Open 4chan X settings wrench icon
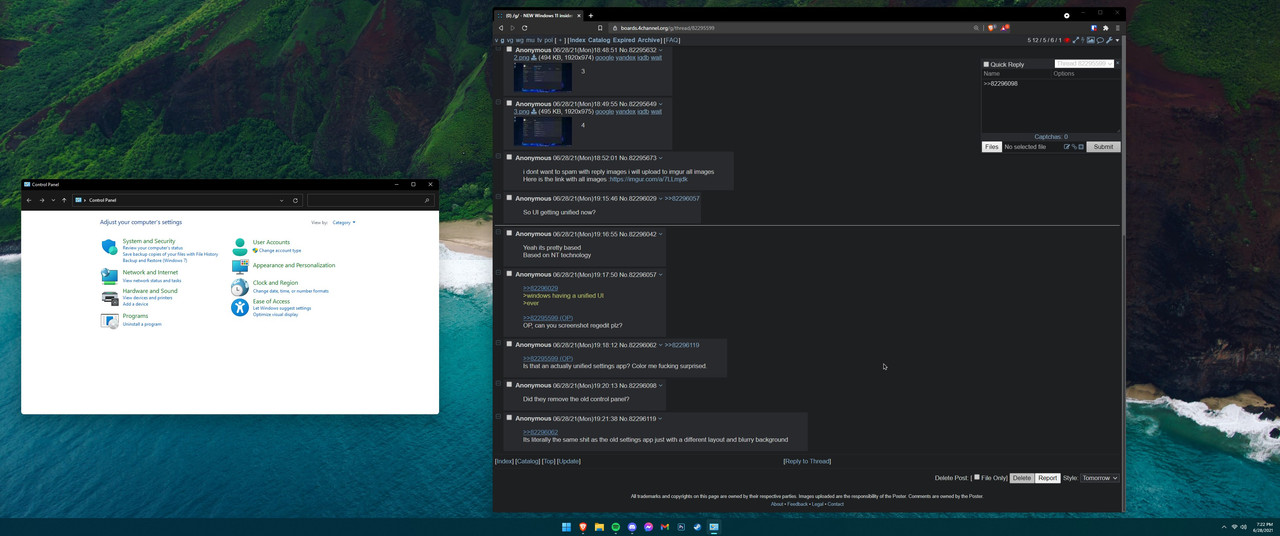The height and width of the screenshot is (536, 1280). point(1110,40)
